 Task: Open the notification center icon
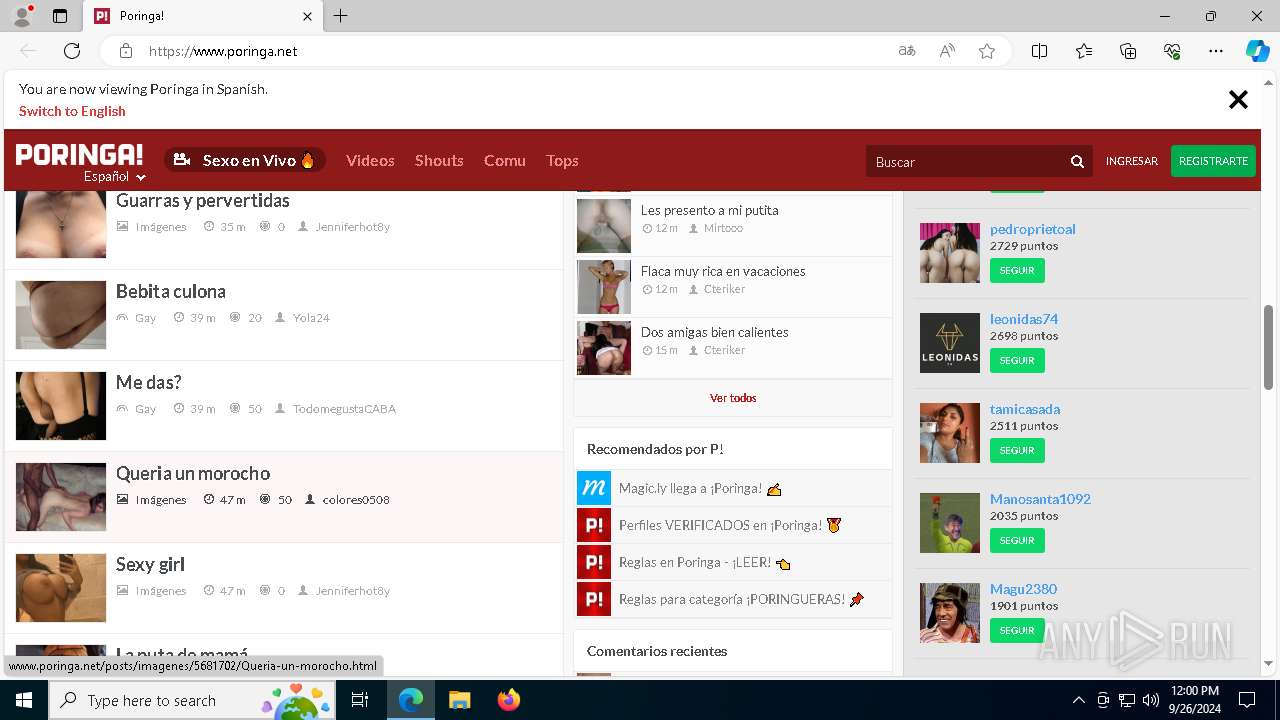(x=1247, y=700)
